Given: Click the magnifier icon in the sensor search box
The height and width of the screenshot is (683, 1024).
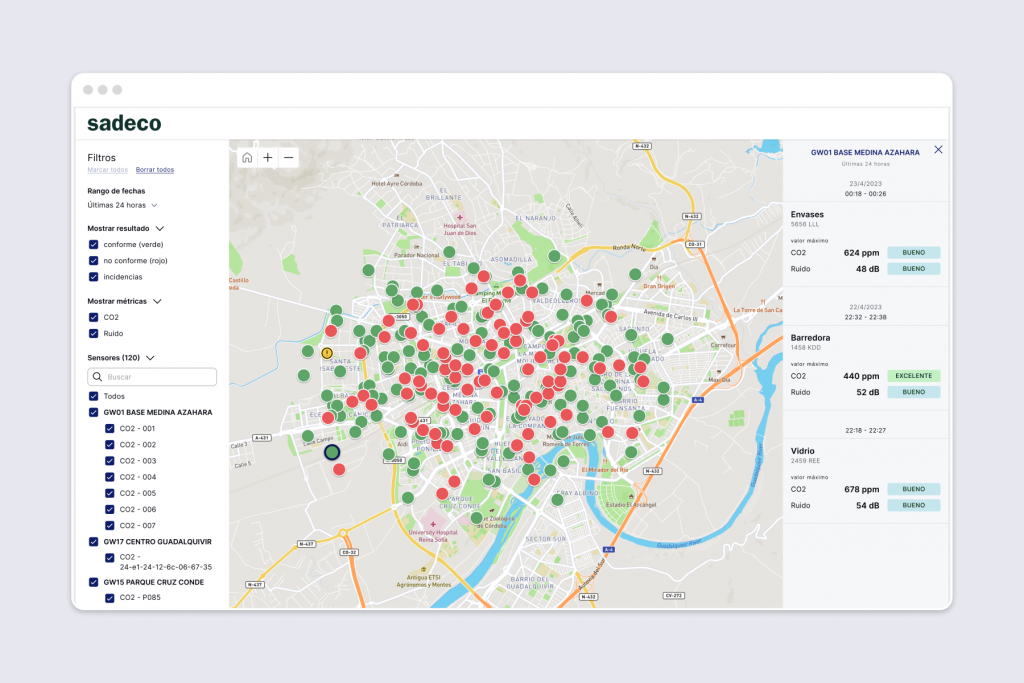Looking at the screenshot, I should tap(96, 376).
